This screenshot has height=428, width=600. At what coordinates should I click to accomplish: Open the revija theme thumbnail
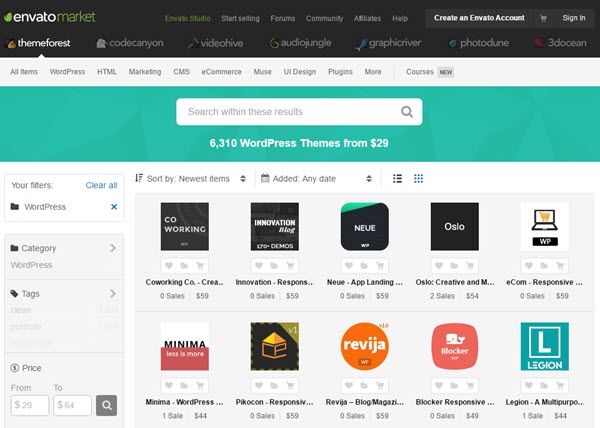[365, 346]
